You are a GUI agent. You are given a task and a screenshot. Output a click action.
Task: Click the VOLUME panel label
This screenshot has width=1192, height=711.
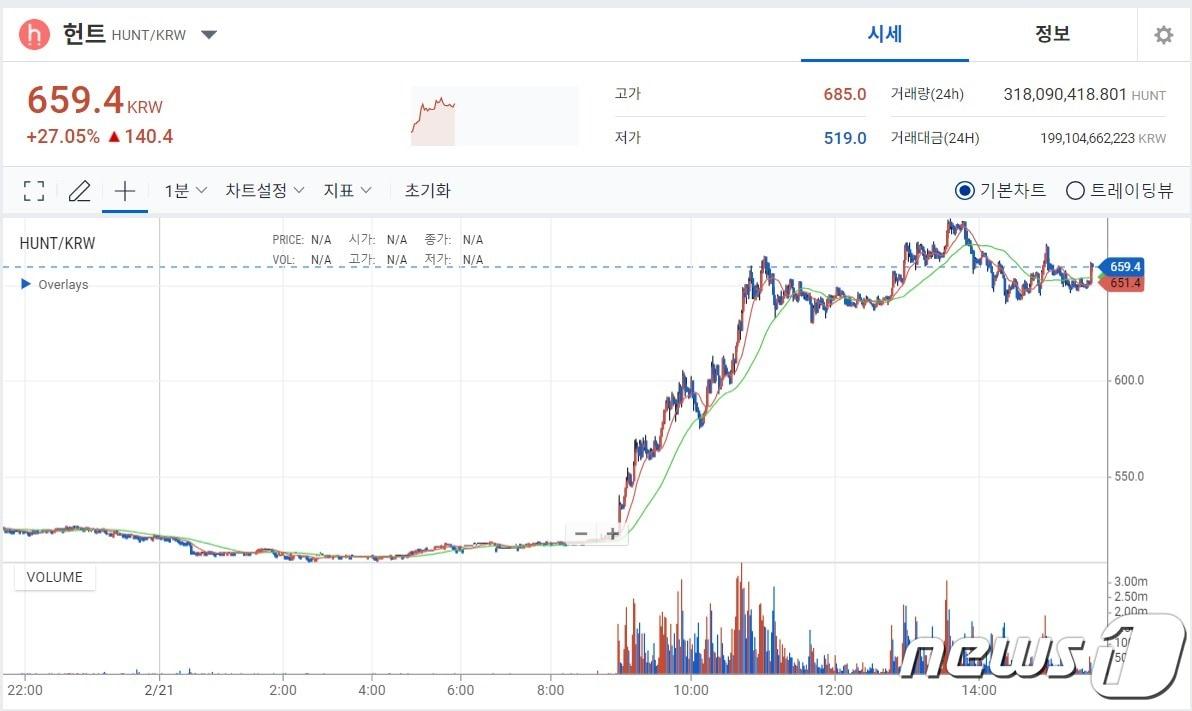point(54,577)
